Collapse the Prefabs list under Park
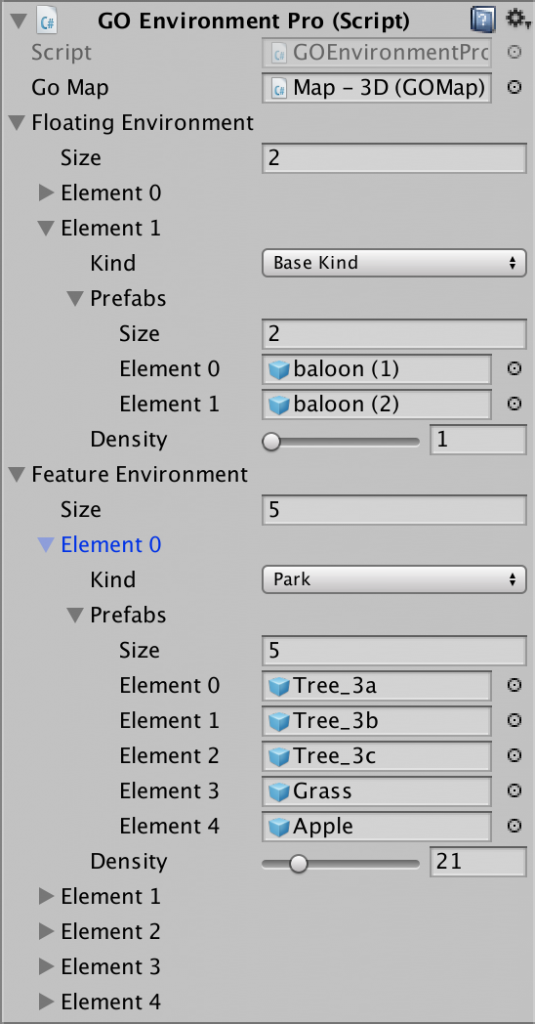This screenshot has width=535, height=1024. coord(76,615)
